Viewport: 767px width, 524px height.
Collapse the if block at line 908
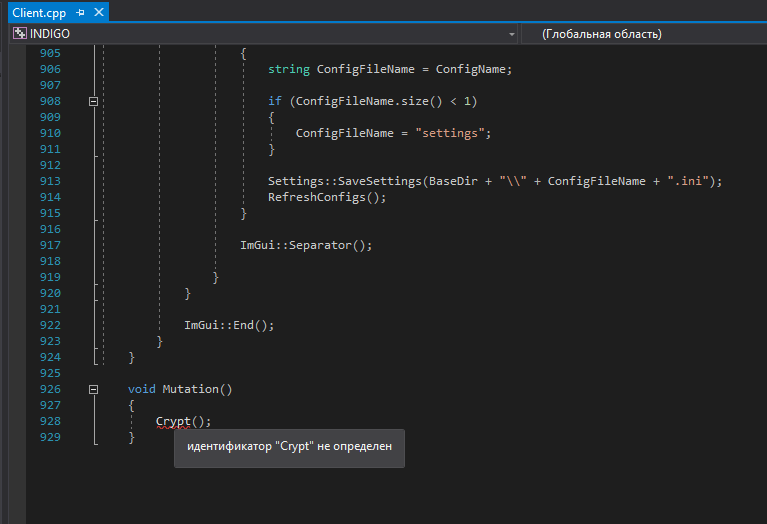(x=94, y=101)
